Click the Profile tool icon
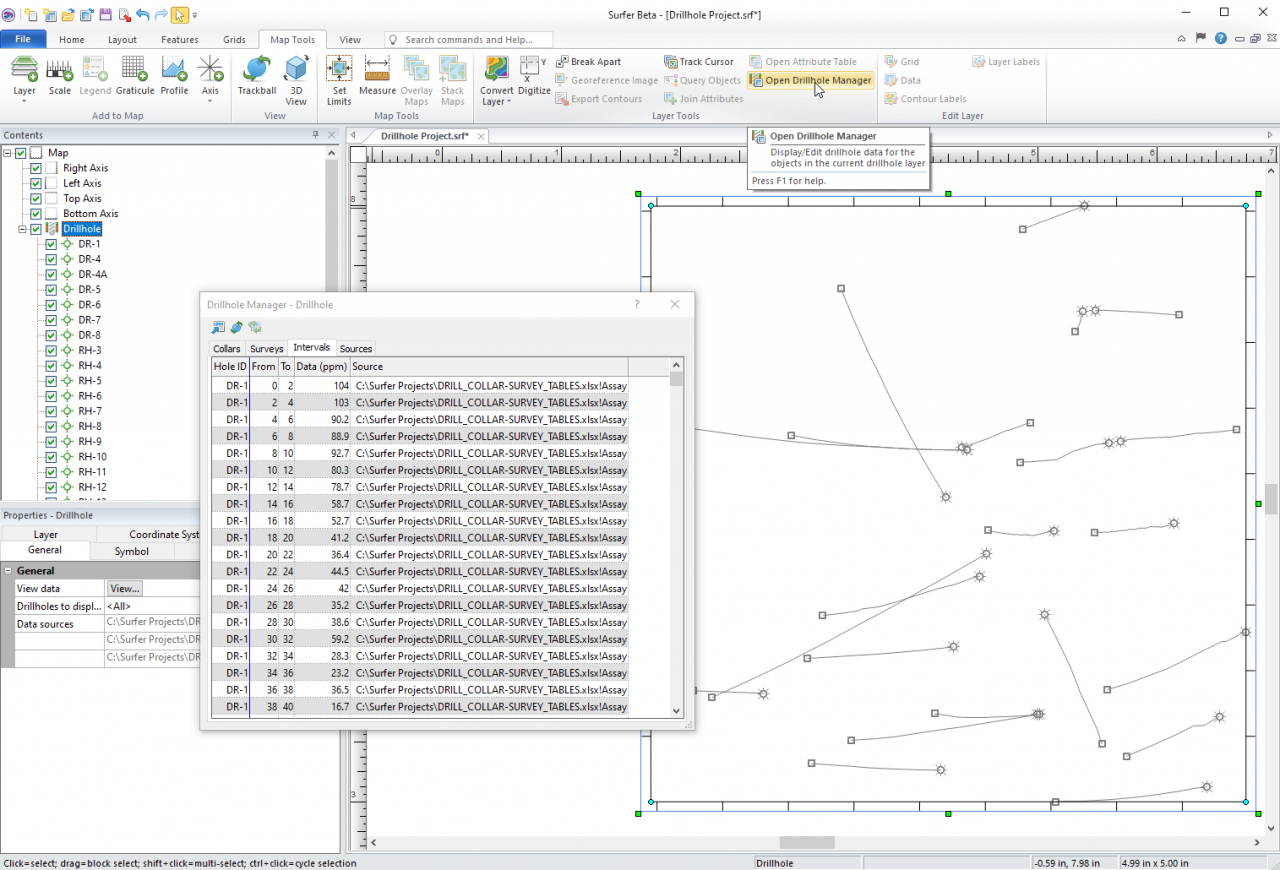The width and height of the screenshot is (1280, 870). click(x=174, y=76)
